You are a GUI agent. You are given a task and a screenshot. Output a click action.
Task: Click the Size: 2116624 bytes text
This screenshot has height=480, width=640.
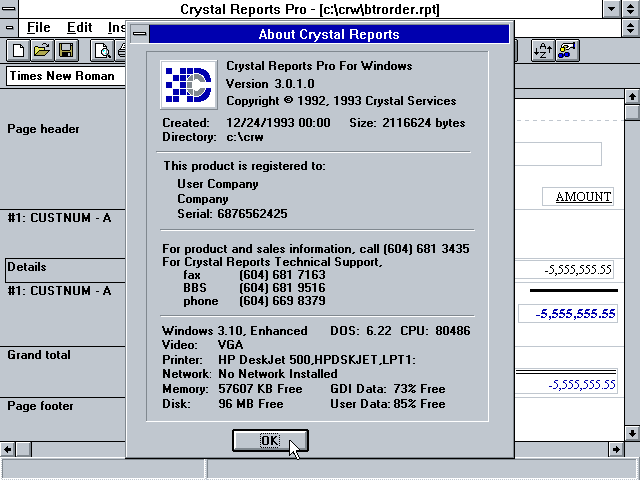407,123
